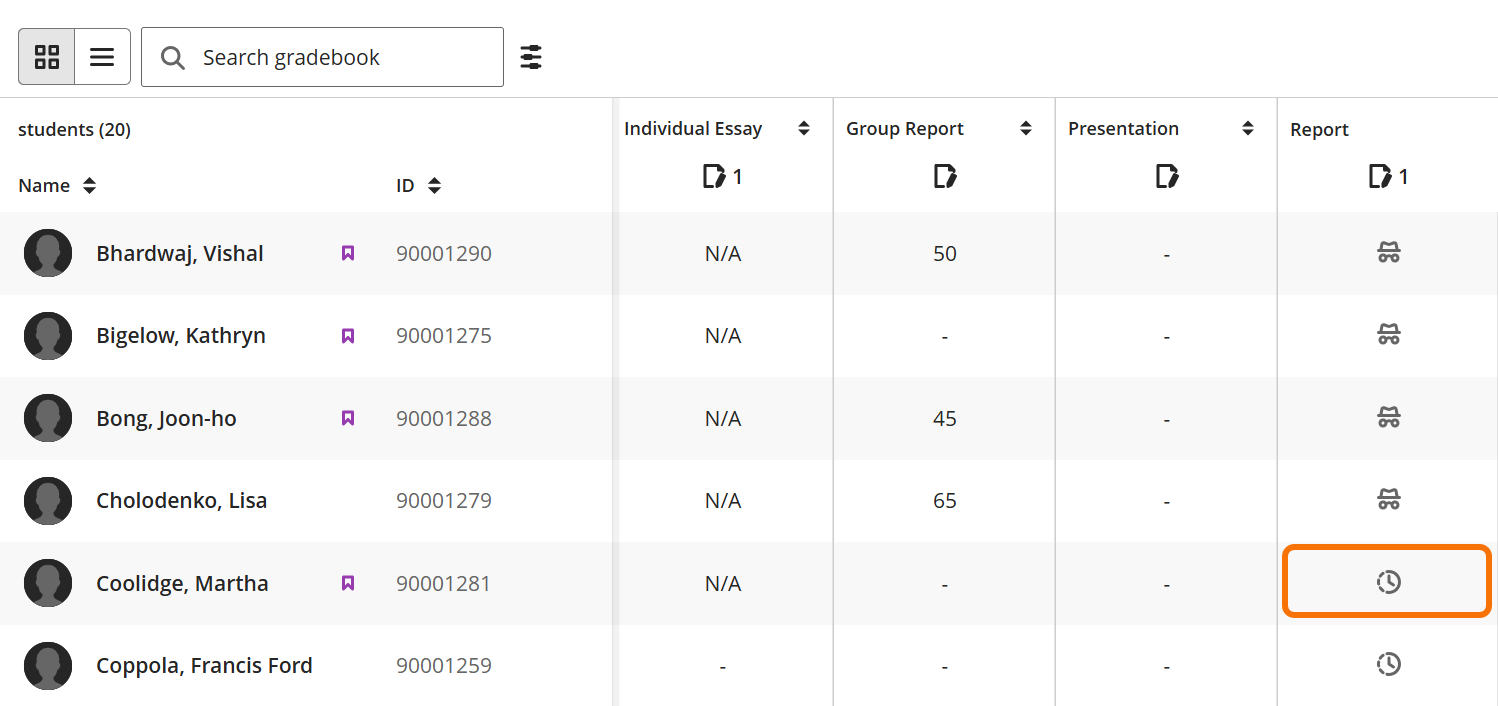Click the purple flag beside Bong, Joon-ho
The height and width of the screenshot is (706, 1498).
(x=348, y=418)
